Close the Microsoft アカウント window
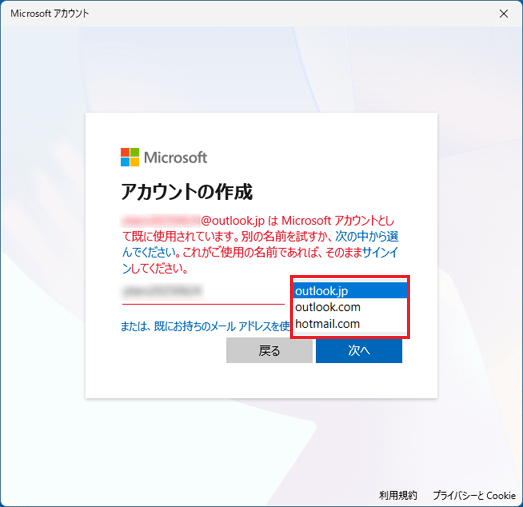 pyautogui.click(x=504, y=14)
